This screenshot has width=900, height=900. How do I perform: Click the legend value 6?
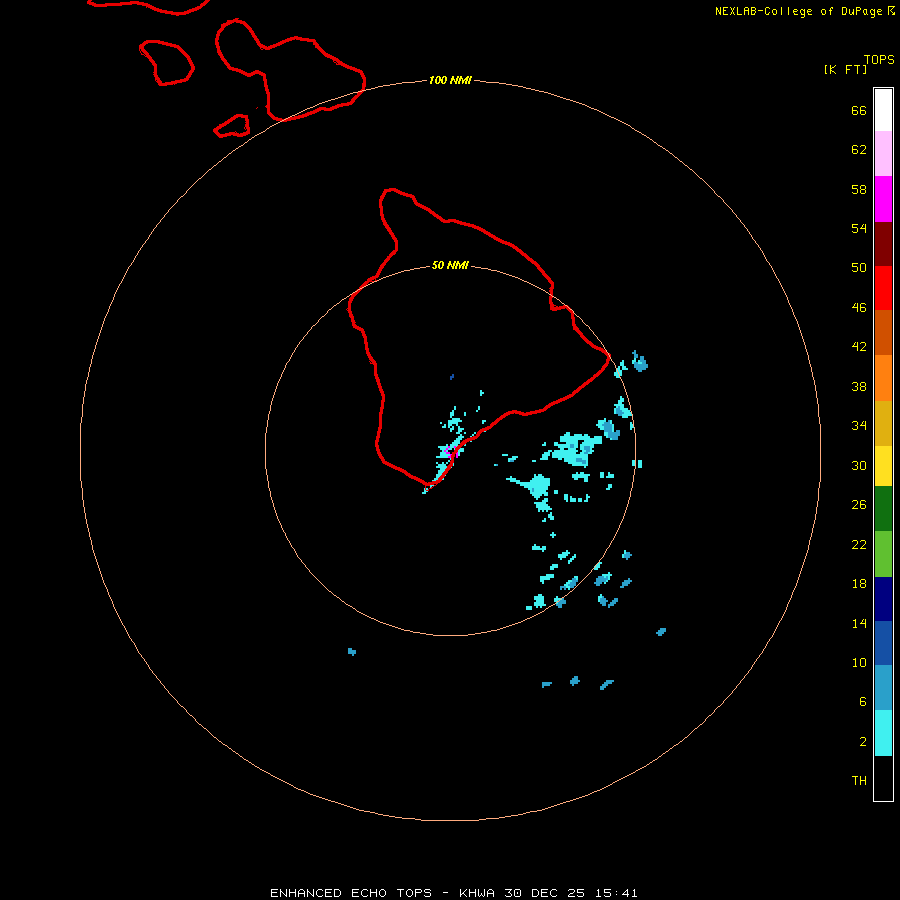863,701
